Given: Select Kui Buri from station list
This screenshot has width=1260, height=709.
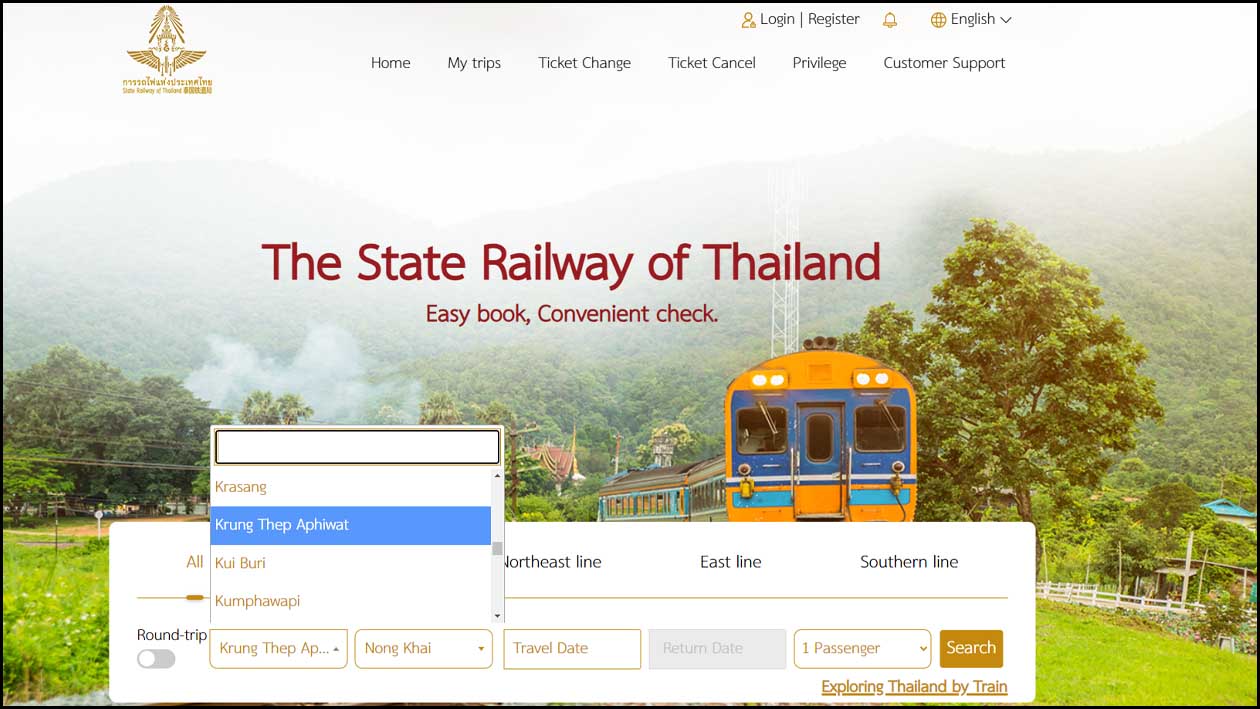Looking at the screenshot, I should coord(351,563).
